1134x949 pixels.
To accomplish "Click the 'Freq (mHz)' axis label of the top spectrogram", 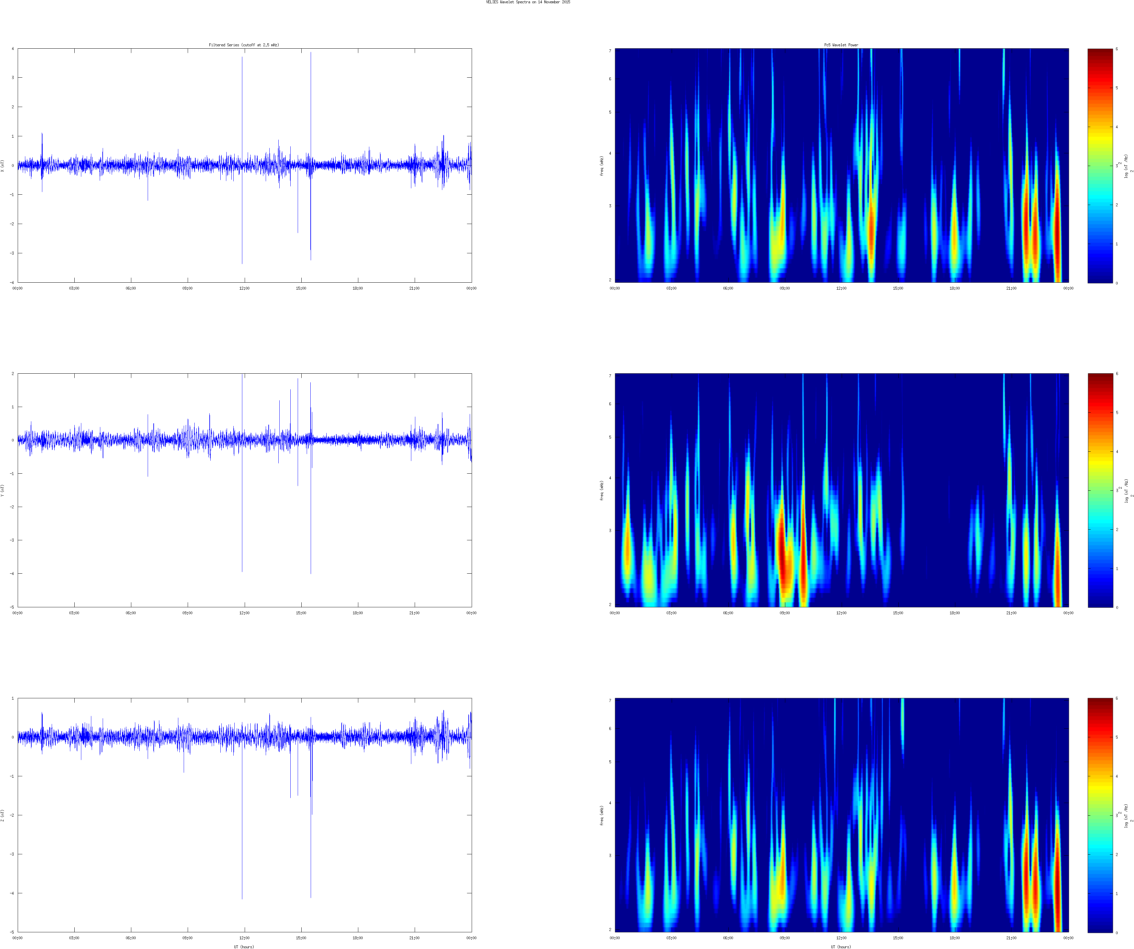I will coord(601,166).
